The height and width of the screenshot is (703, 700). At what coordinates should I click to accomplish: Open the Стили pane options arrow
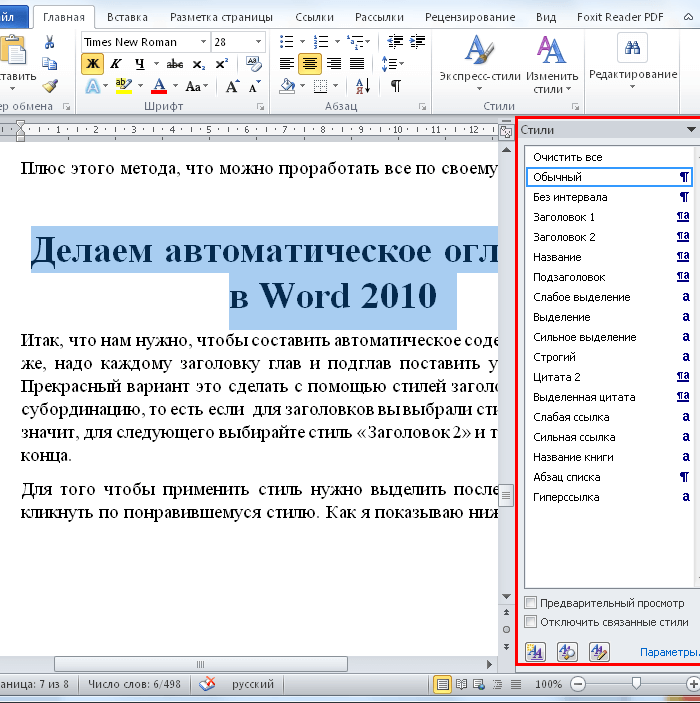click(x=691, y=130)
